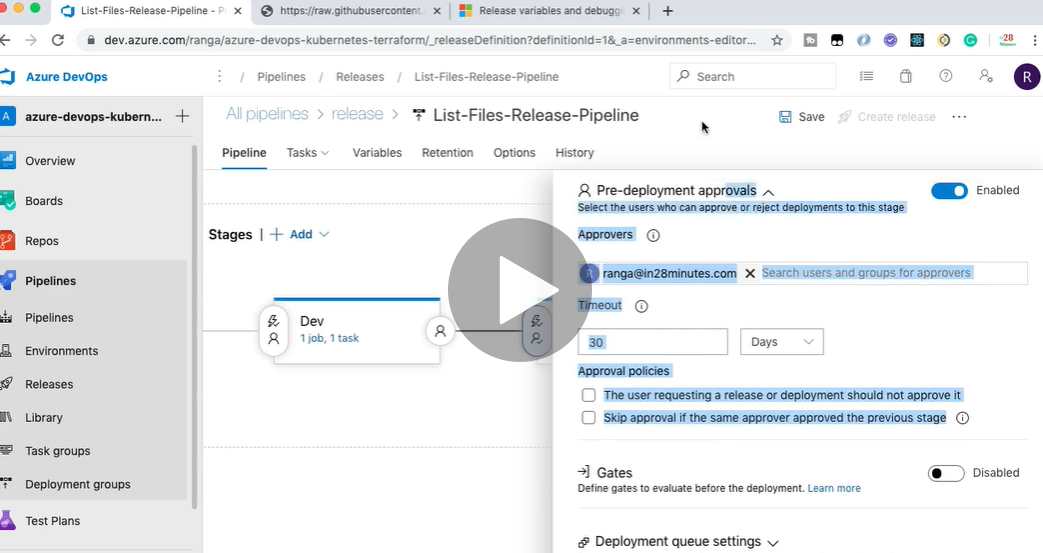This screenshot has height=553, width=1043.
Task: Open Boards from the sidebar
Action: (44, 201)
